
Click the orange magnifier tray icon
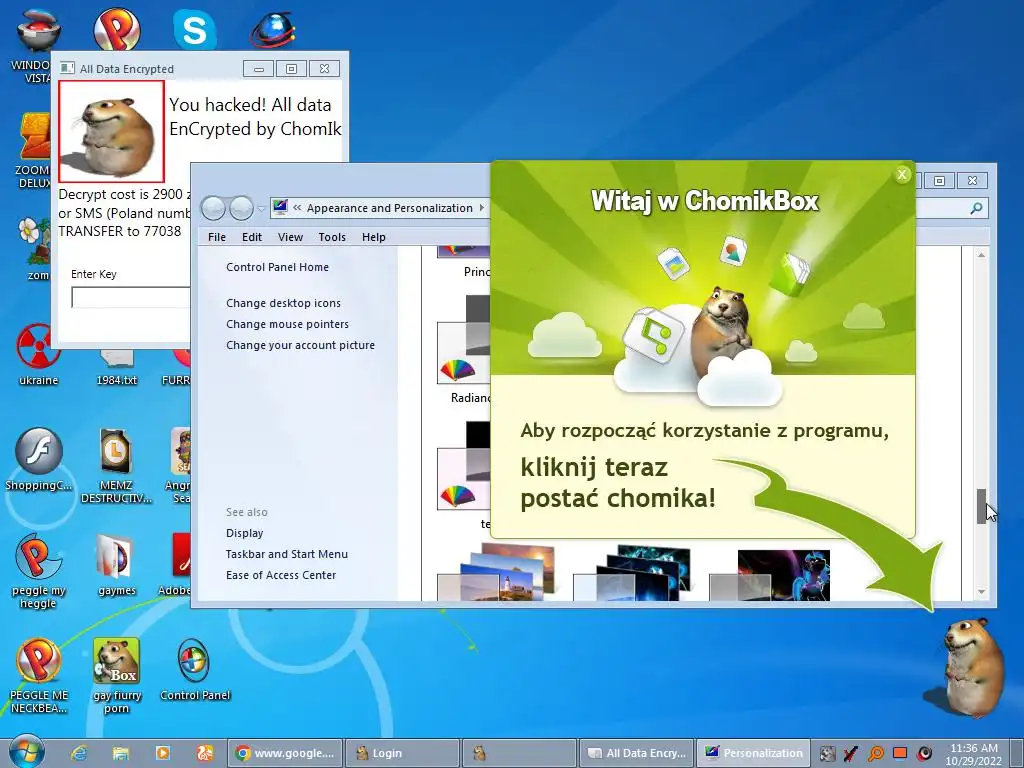tap(875, 754)
